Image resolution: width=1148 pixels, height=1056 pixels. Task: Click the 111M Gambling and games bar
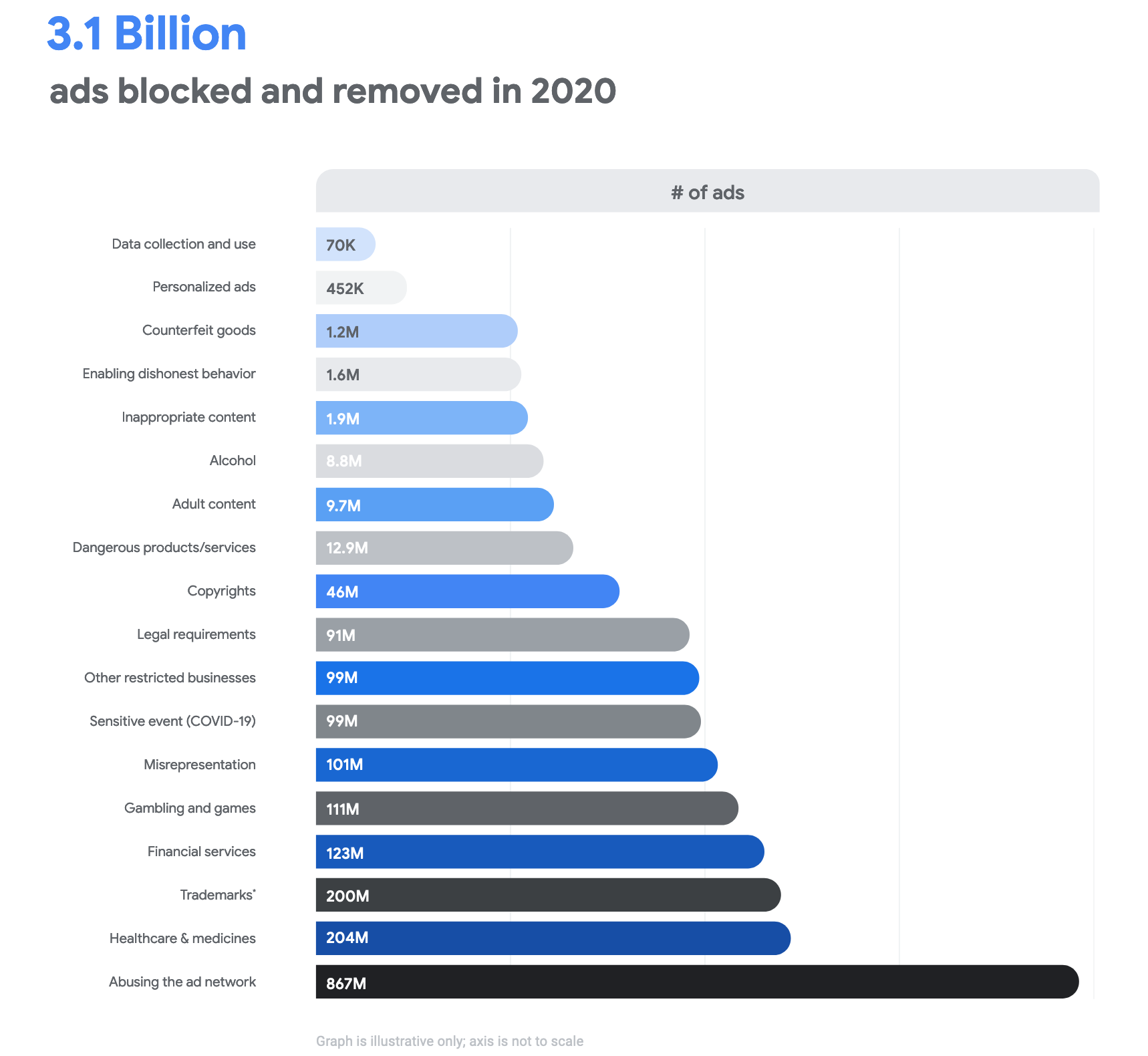[527, 808]
